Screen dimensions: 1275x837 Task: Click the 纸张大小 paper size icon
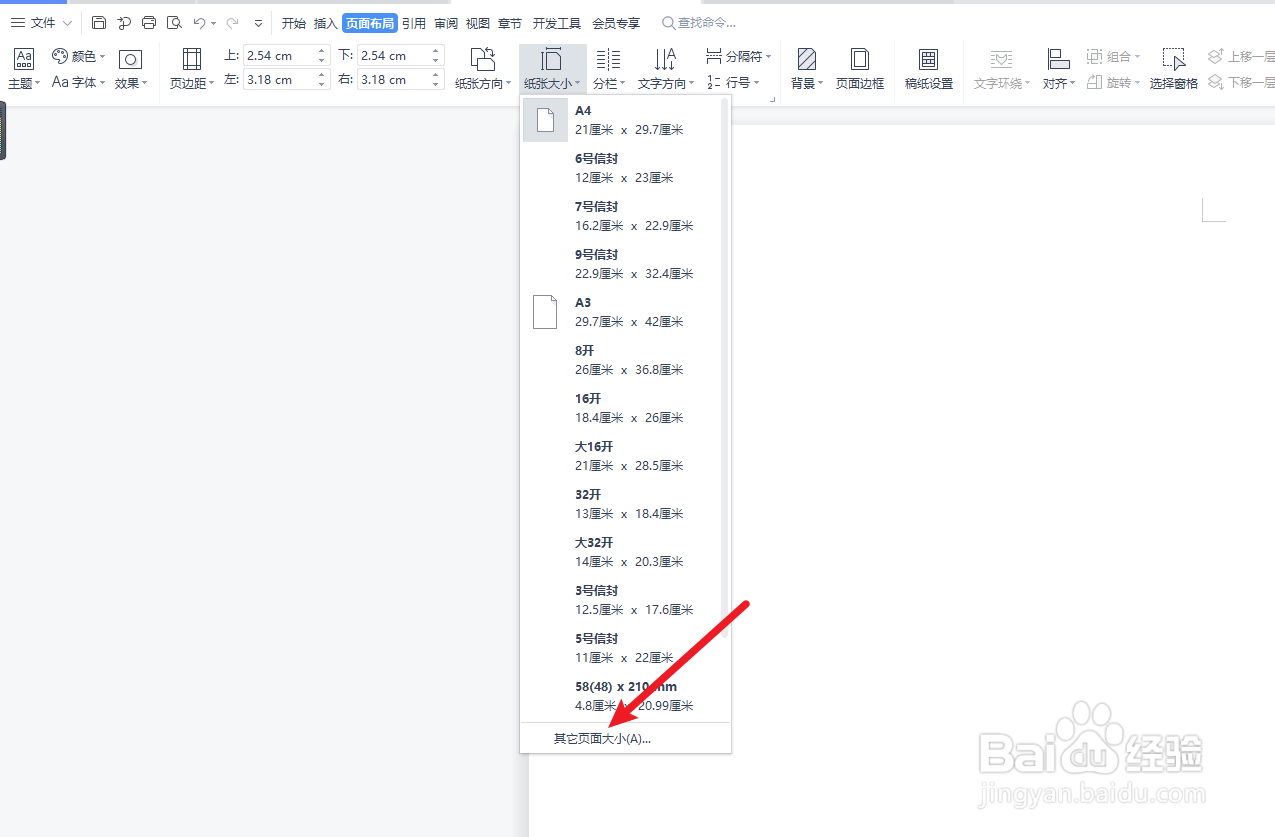pyautogui.click(x=551, y=59)
